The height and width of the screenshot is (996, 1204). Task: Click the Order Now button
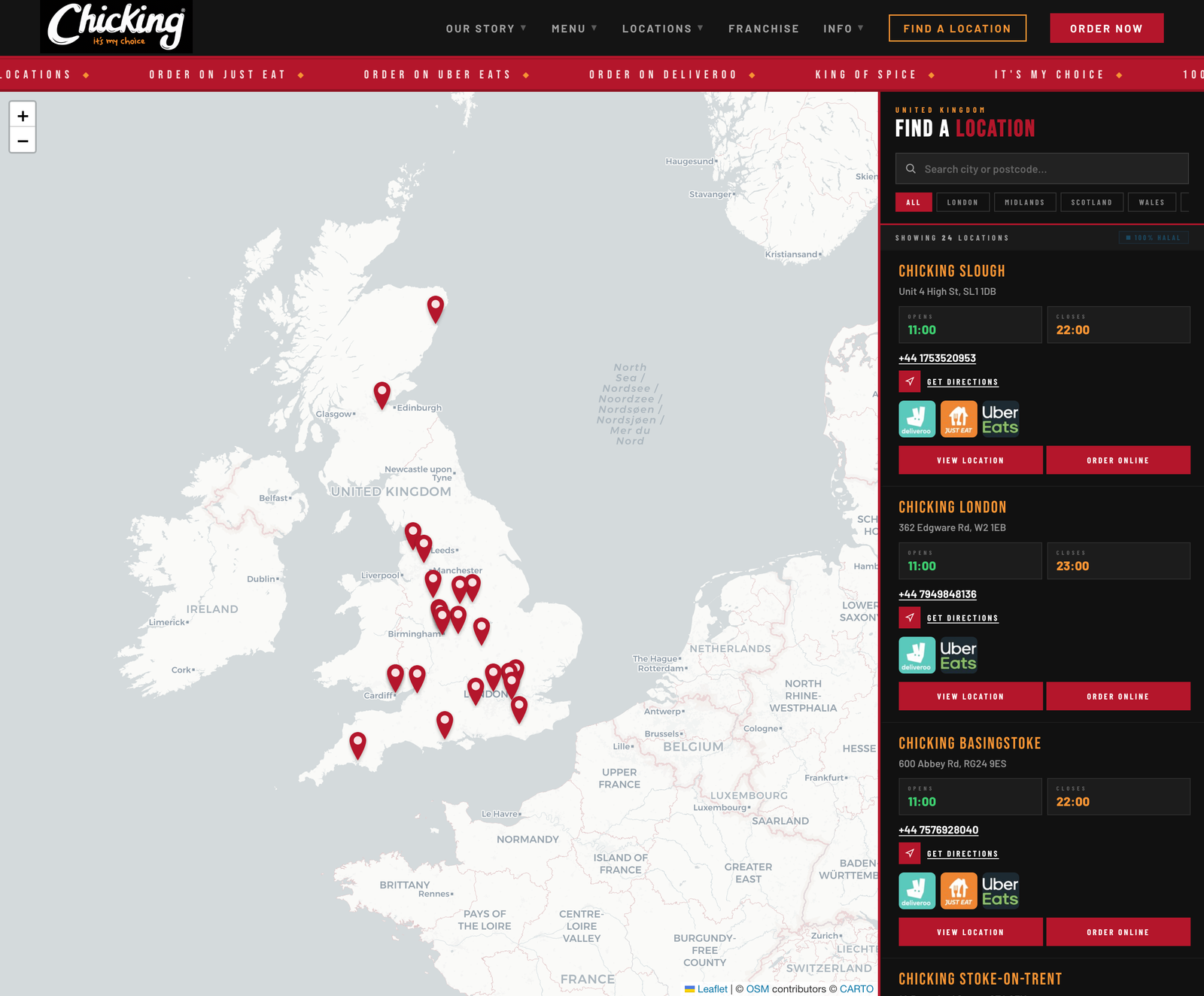pyautogui.click(x=1106, y=29)
